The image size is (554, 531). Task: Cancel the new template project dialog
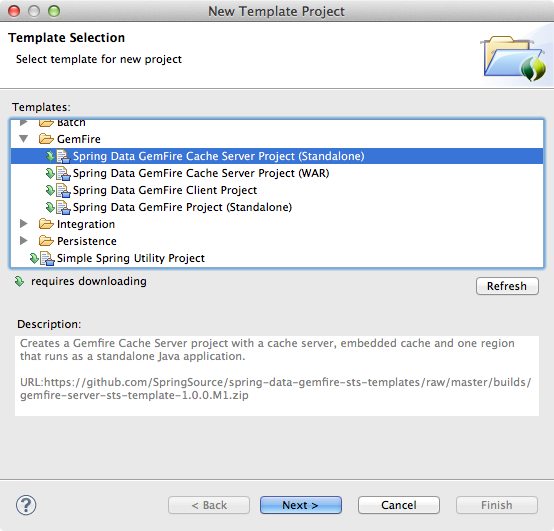pyautogui.click(x=399, y=505)
